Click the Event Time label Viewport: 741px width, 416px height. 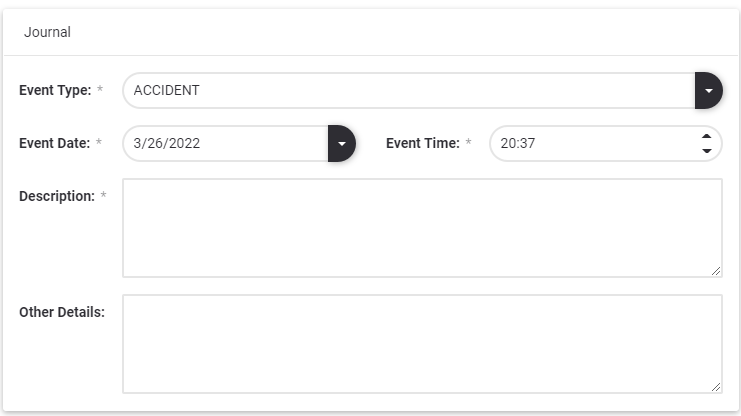click(422, 143)
